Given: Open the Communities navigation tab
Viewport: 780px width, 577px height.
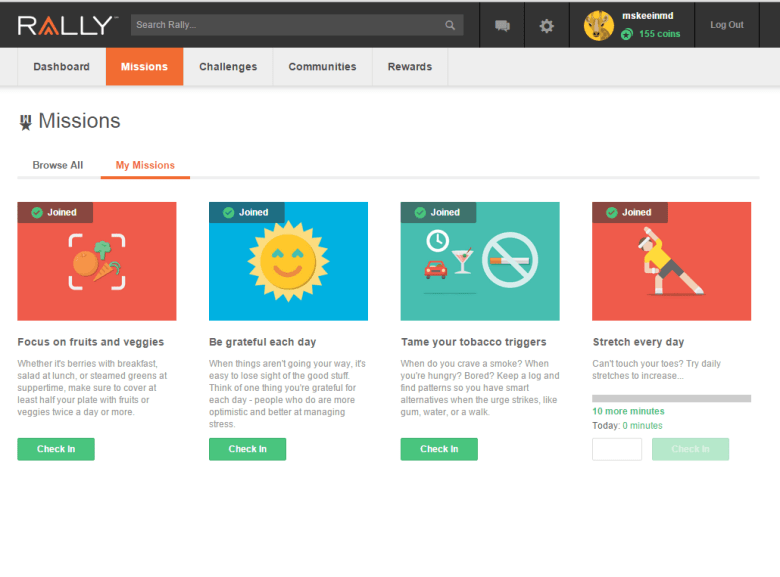Looking at the screenshot, I should tap(322, 67).
